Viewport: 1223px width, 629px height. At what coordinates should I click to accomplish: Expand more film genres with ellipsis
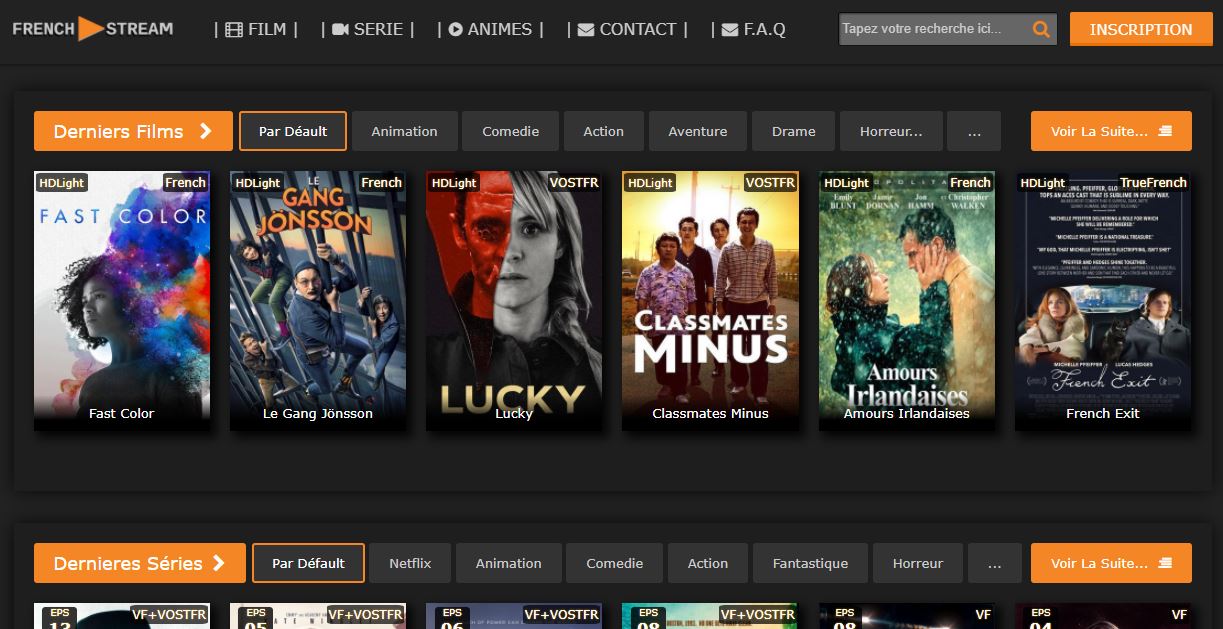pos(974,131)
